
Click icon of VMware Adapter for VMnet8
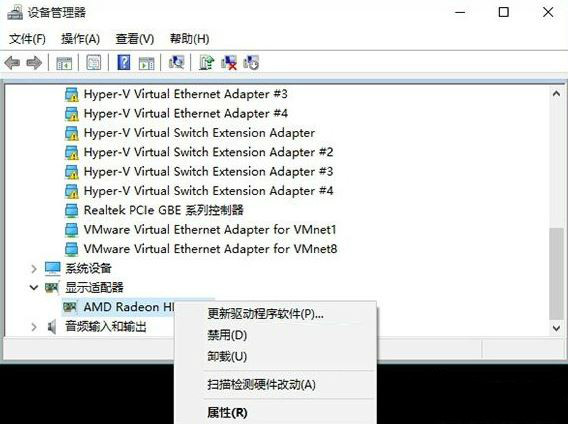(x=71, y=249)
